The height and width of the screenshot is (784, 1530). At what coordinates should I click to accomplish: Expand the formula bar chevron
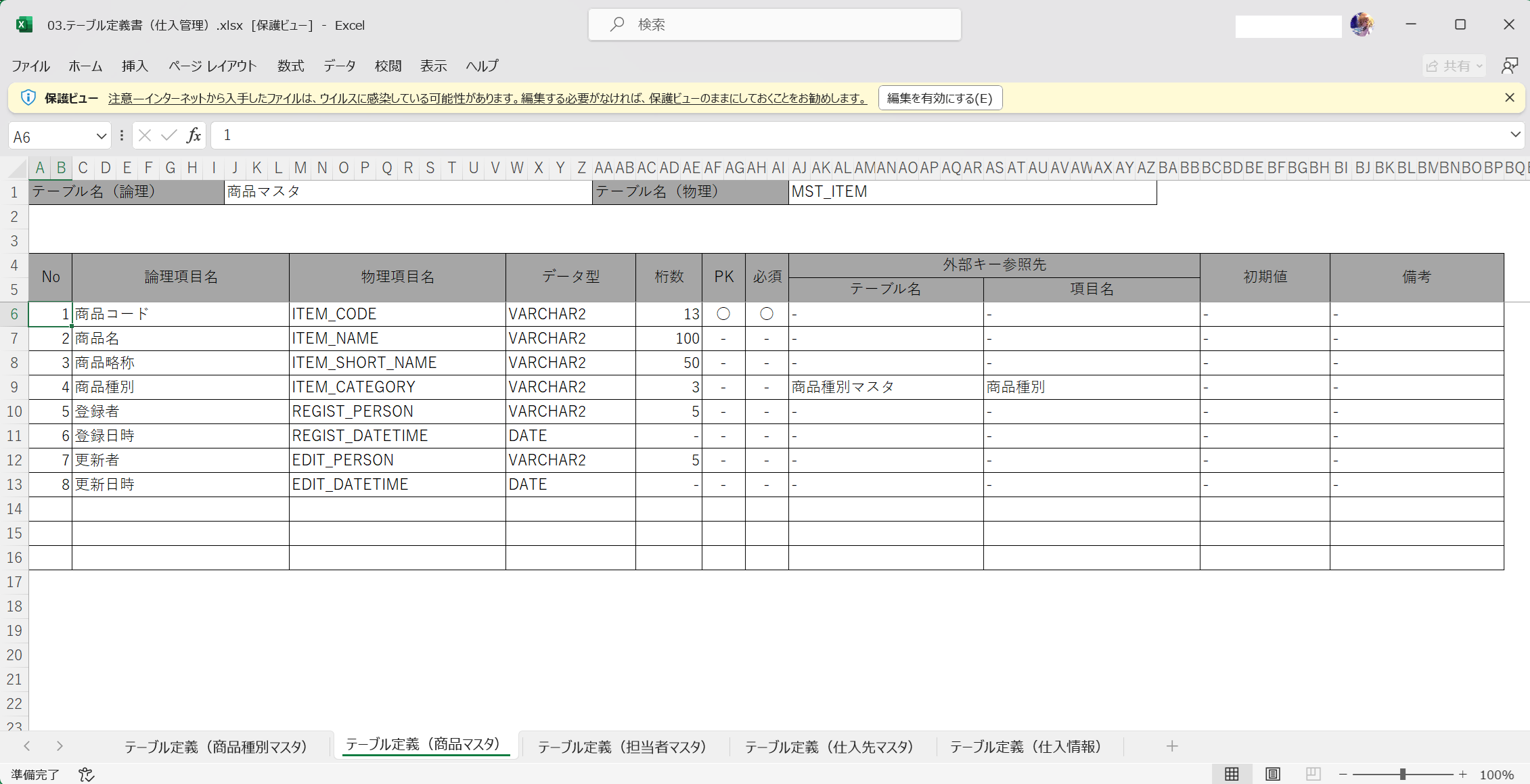1515,135
